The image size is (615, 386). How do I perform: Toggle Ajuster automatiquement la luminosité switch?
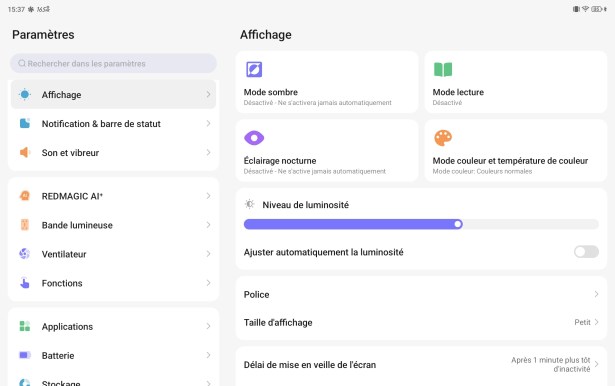click(586, 251)
